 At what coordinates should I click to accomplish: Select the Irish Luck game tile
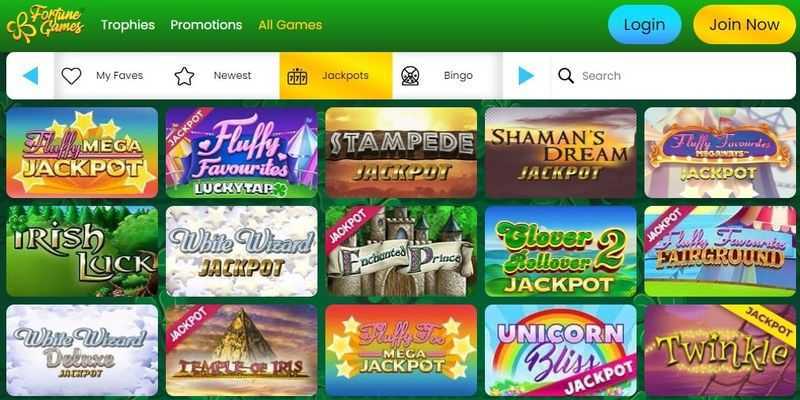point(82,251)
